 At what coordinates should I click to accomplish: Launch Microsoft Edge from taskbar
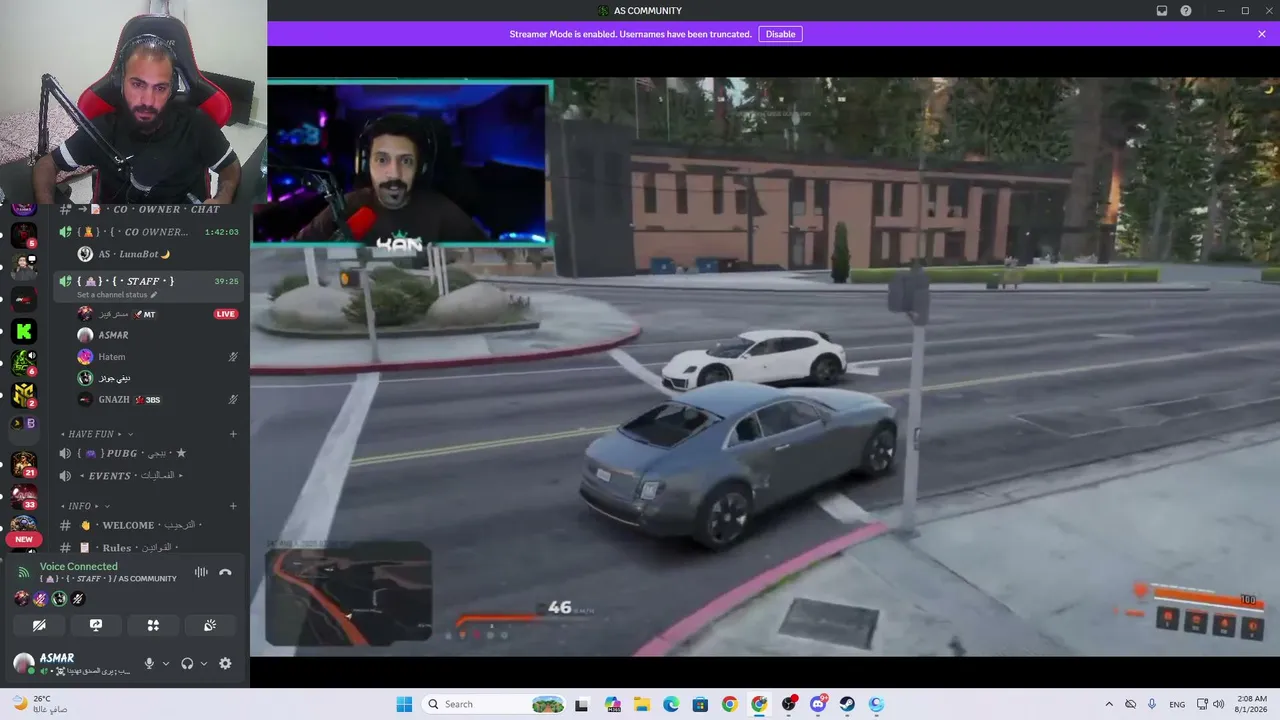click(671, 704)
